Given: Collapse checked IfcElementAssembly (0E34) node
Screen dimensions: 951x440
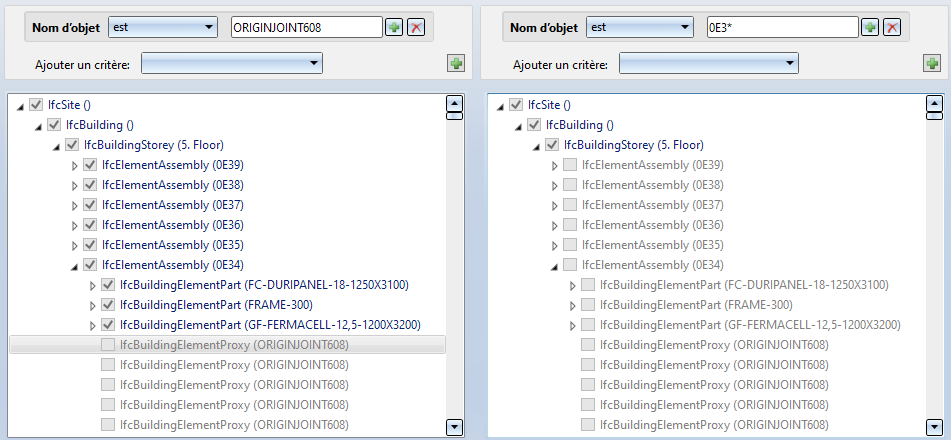Looking at the screenshot, I should point(74,266).
